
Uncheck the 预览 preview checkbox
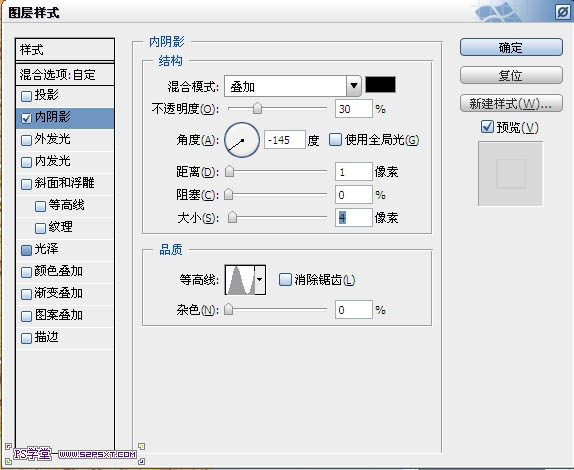pos(487,127)
